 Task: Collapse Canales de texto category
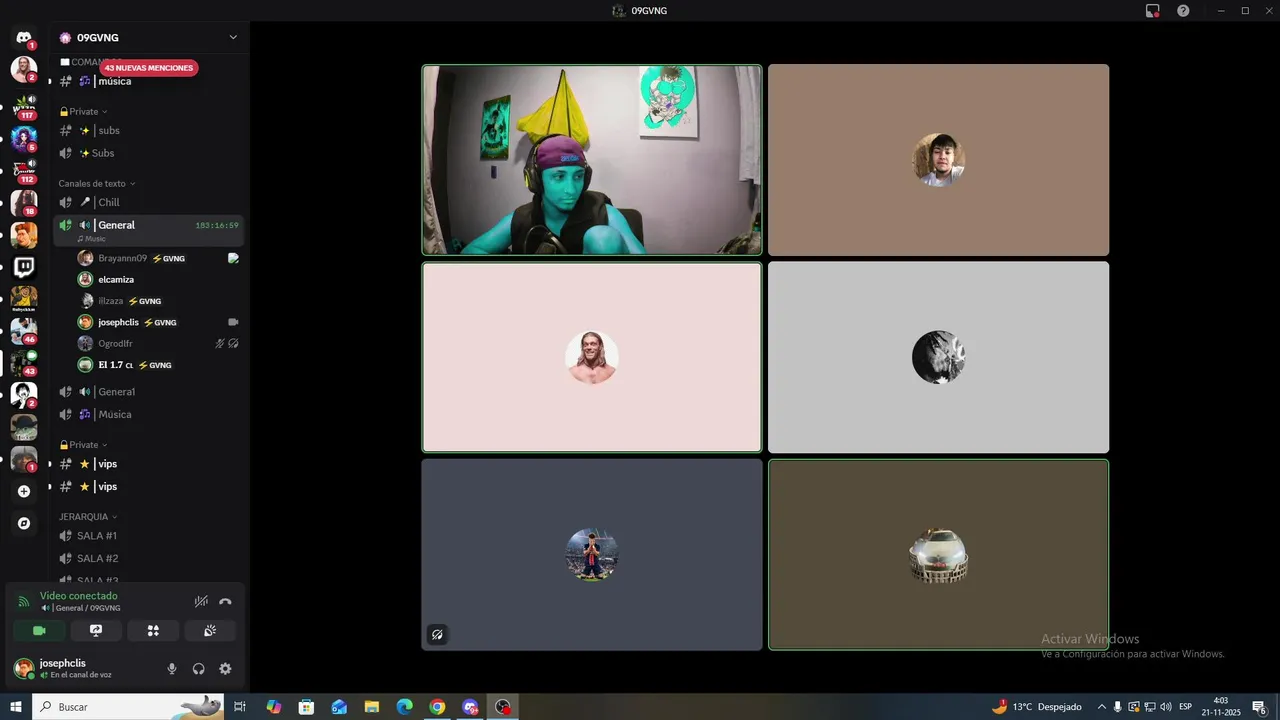pos(97,184)
